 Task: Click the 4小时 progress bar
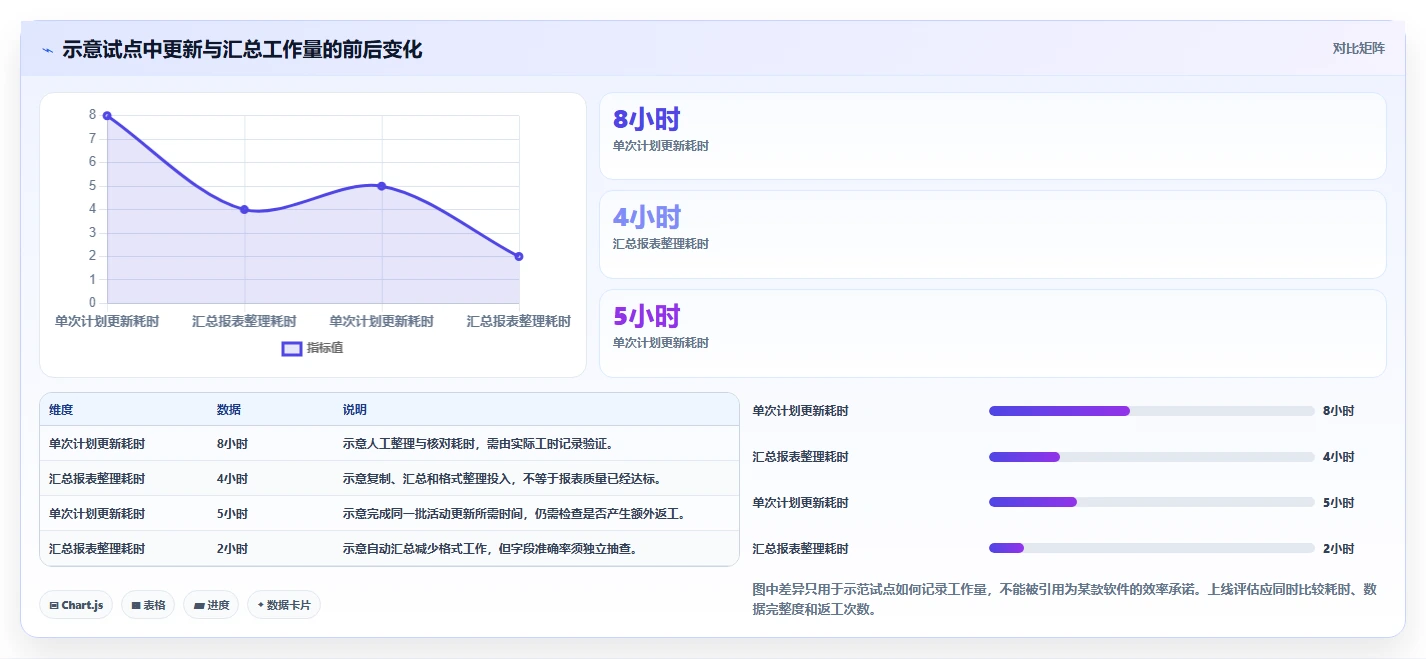tap(1151, 457)
